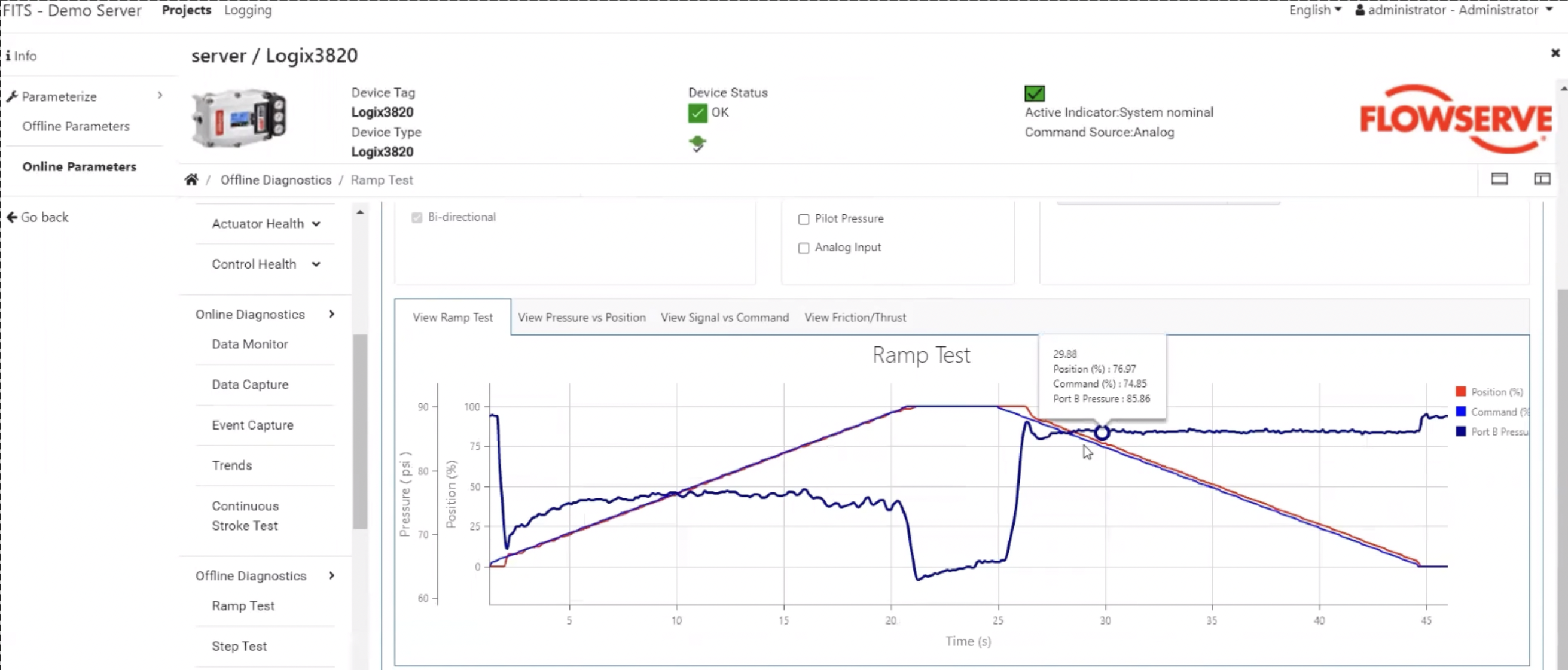
Task: Open the Info panel in the left sidebar
Action: [x=22, y=56]
